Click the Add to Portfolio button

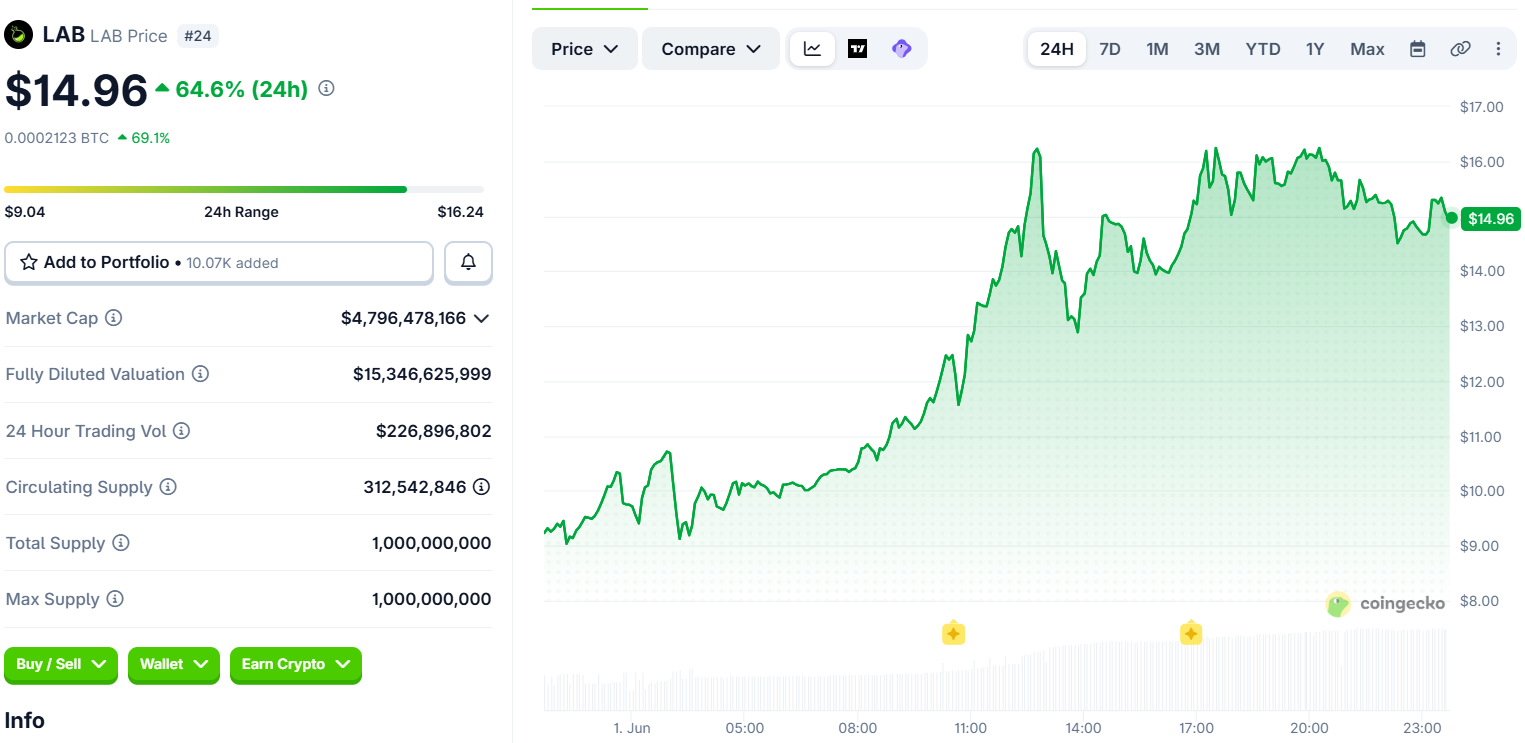pyautogui.click(x=219, y=262)
